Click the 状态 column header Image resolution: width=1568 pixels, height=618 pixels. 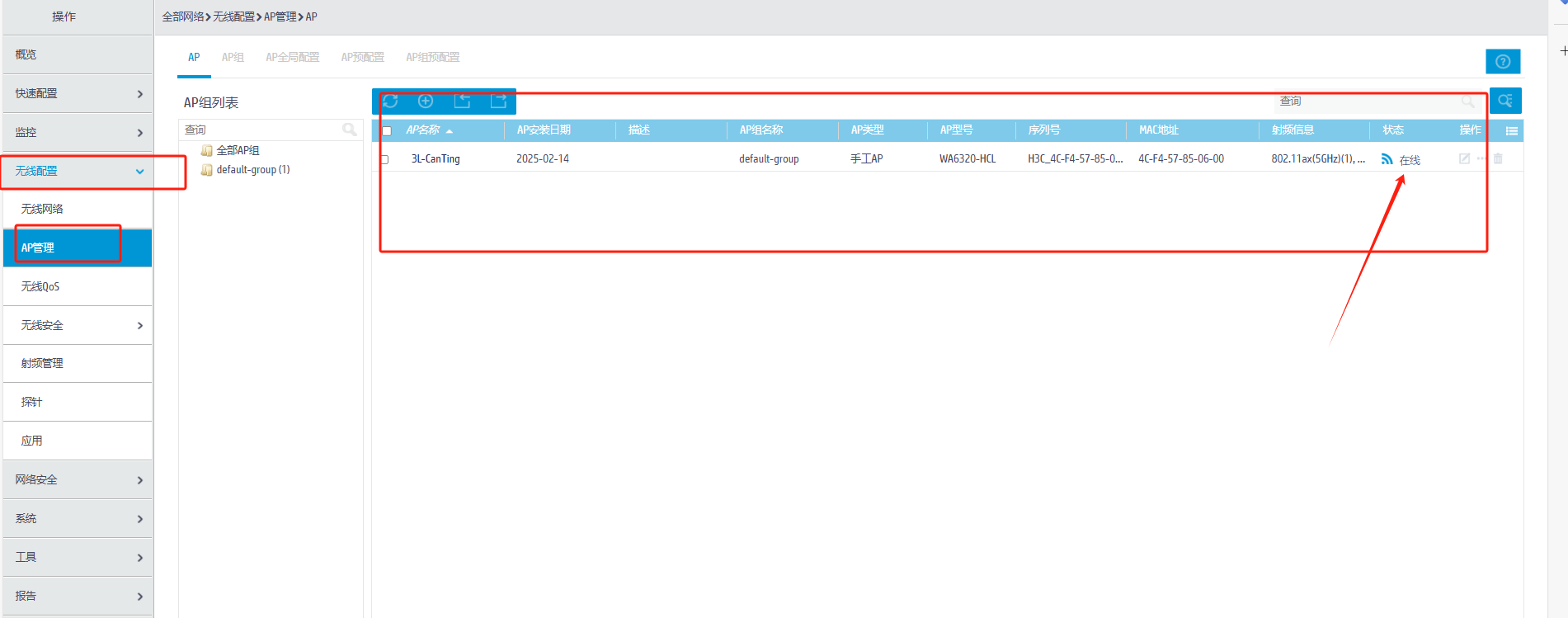[1393, 130]
